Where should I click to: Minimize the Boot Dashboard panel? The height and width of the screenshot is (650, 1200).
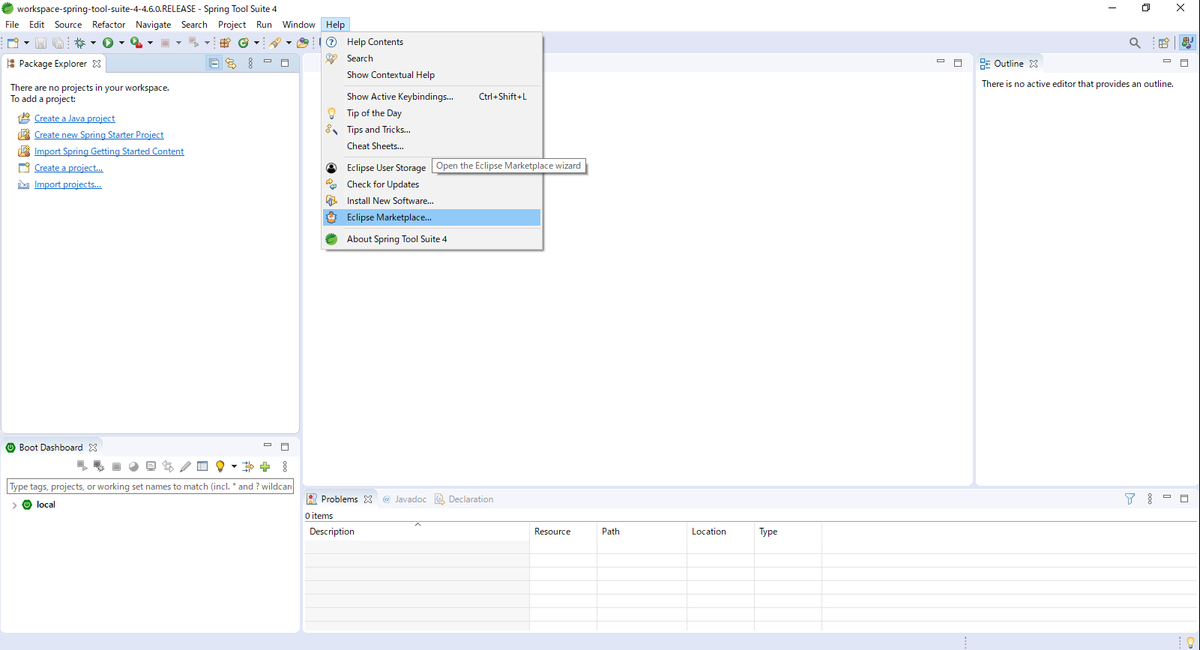[267, 447]
